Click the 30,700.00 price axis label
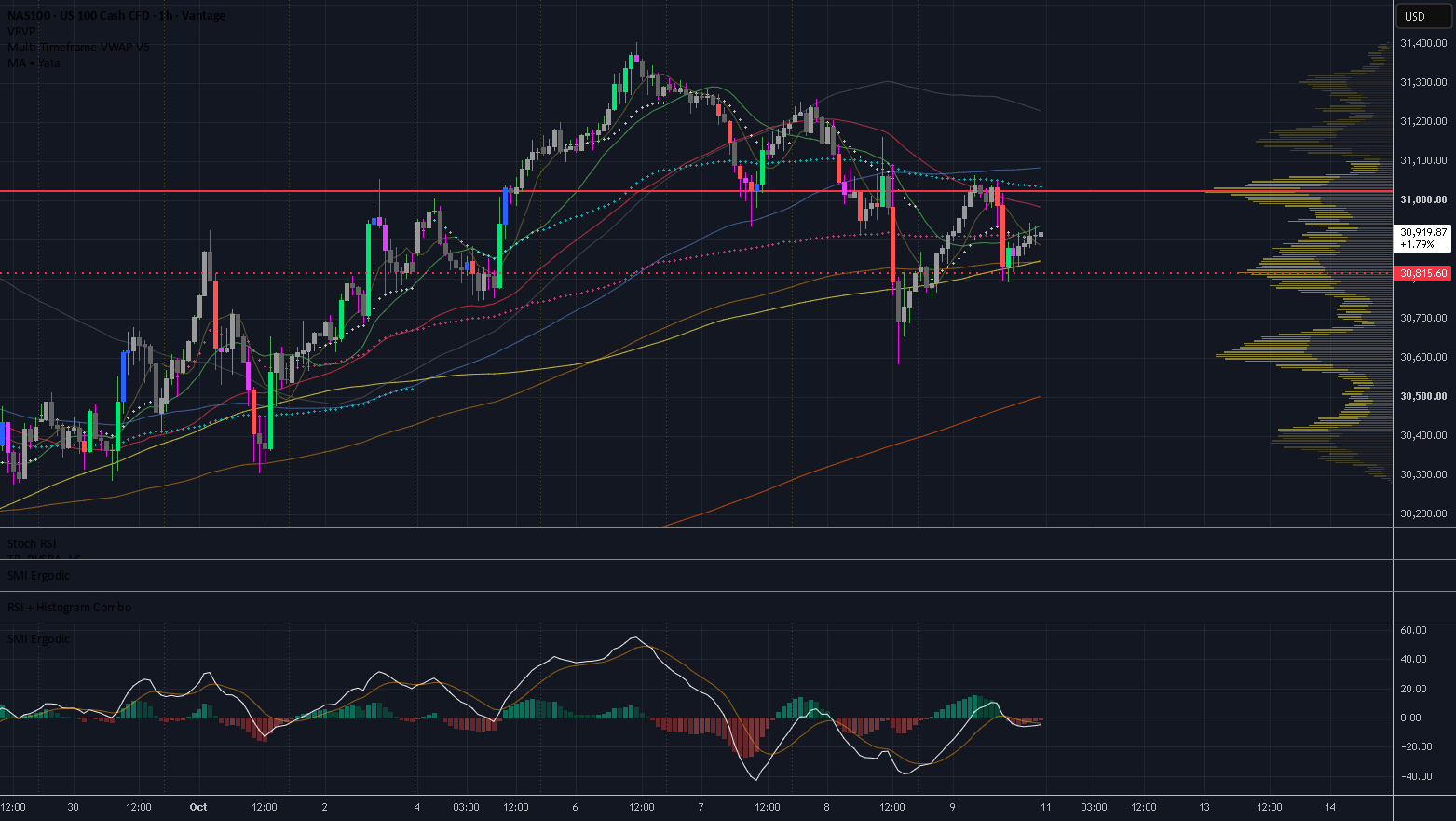The height and width of the screenshot is (821, 1456). click(x=1423, y=318)
